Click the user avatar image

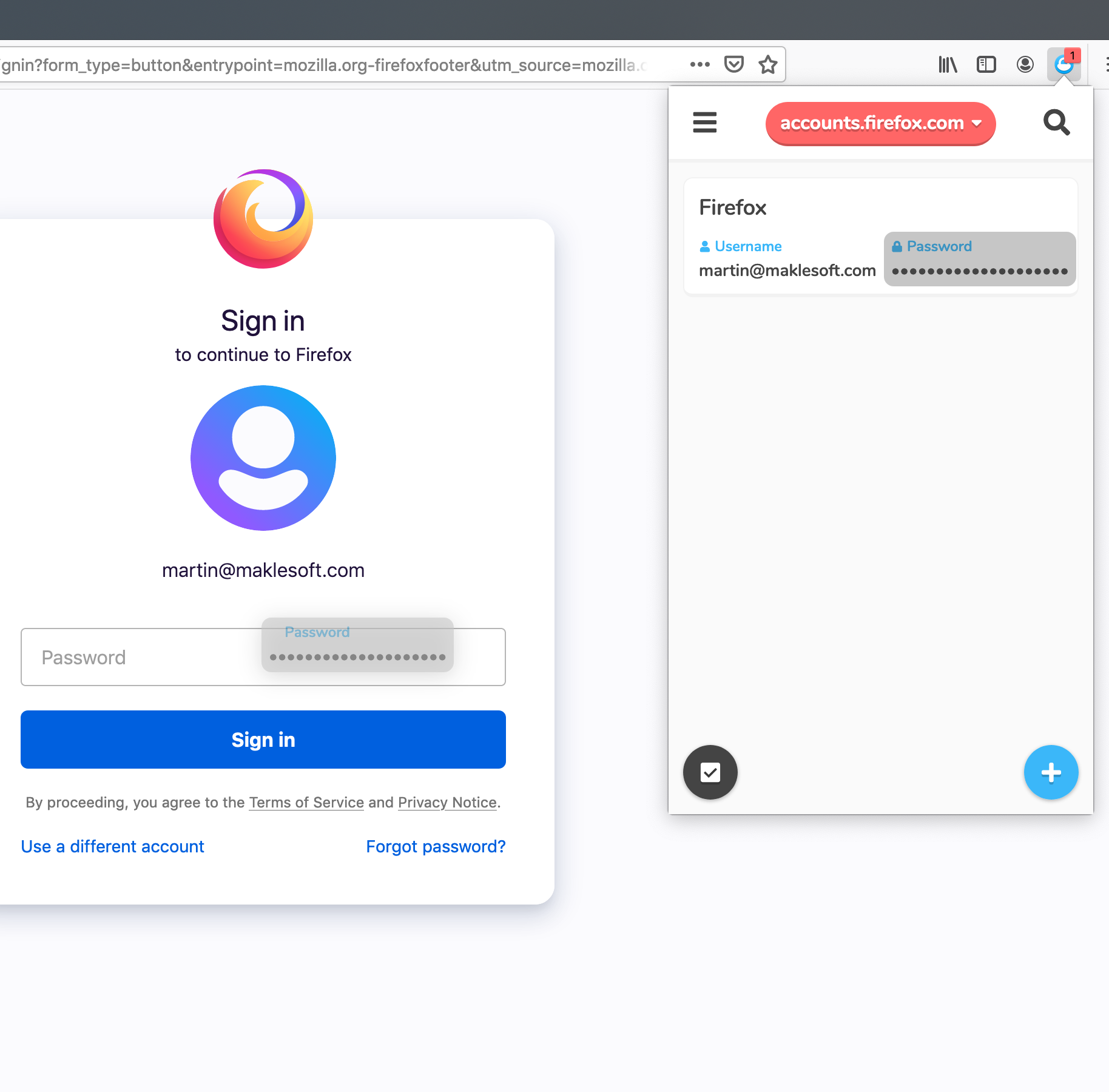coord(263,458)
